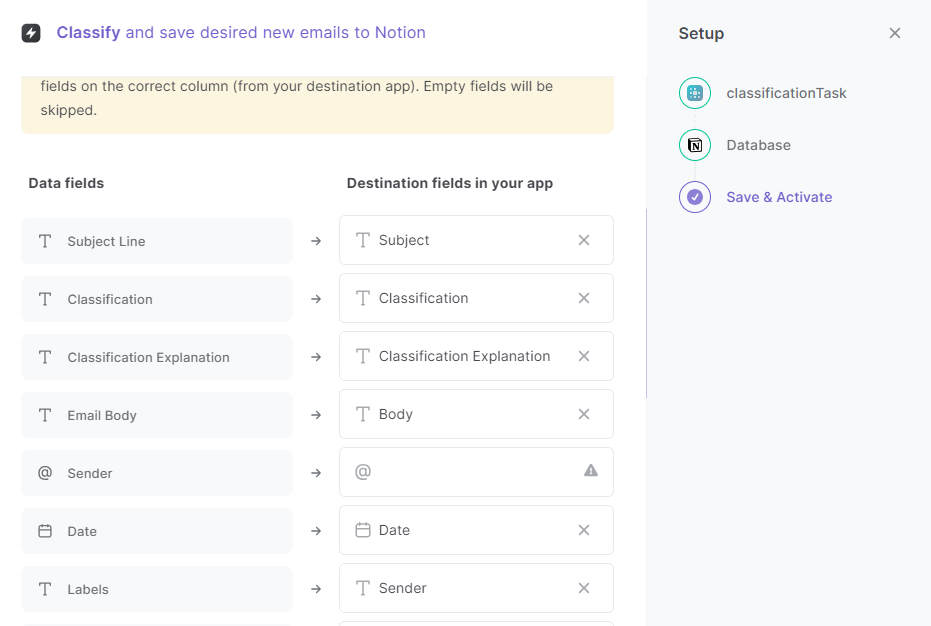Open the Save & Activate step label
This screenshot has width=931, height=626.
(779, 197)
